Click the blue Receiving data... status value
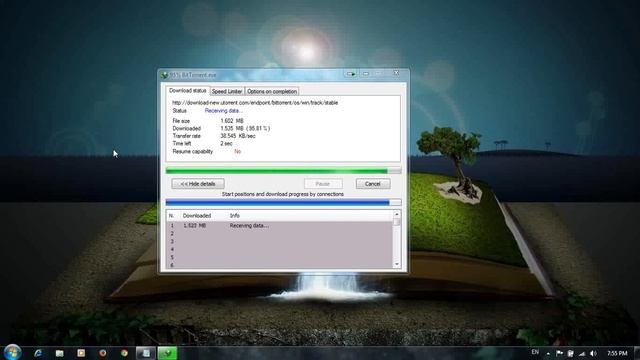Image resolution: width=640 pixels, height=360 pixels. 223,111
